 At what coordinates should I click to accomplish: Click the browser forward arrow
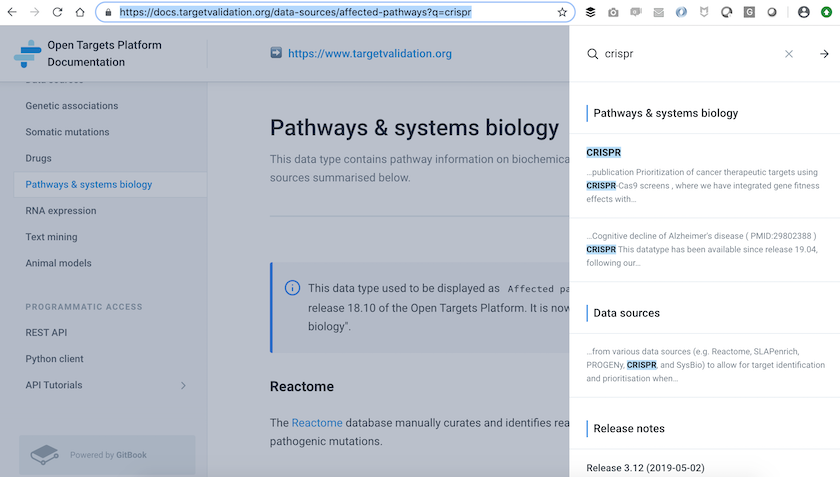tap(34, 12)
